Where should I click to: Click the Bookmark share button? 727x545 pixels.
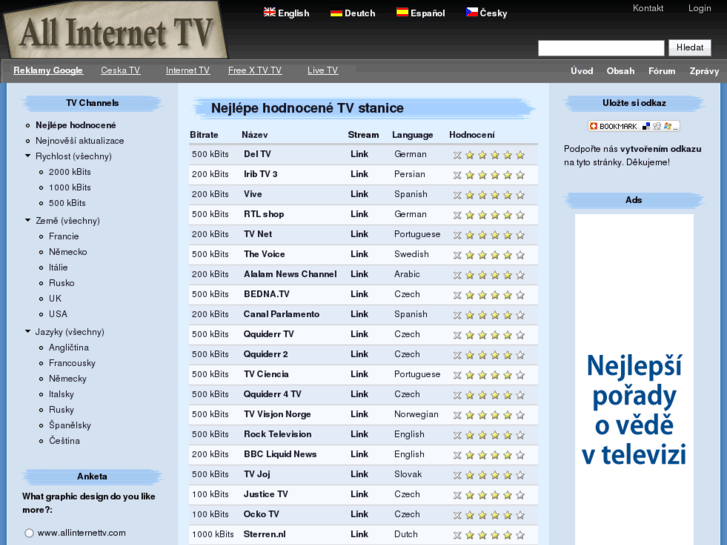click(x=634, y=126)
